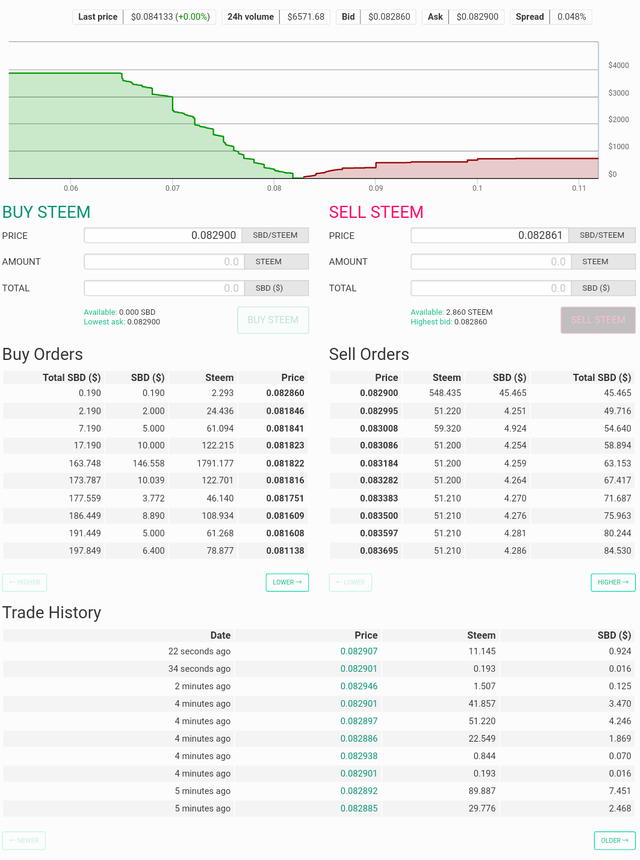Select sell order at price 0.083008

pyautogui.click(x=483, y=428)
